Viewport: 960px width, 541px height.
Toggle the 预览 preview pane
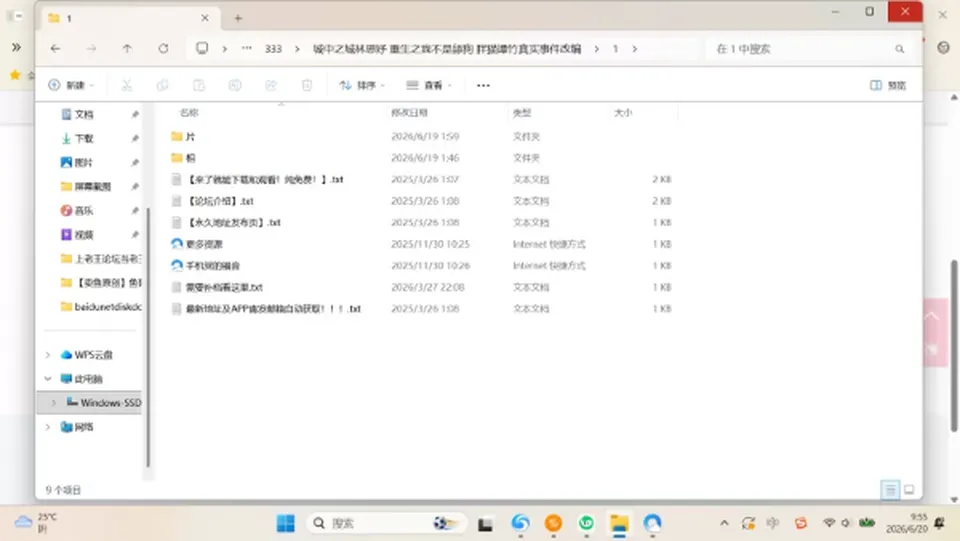click(x=888, y=85)
